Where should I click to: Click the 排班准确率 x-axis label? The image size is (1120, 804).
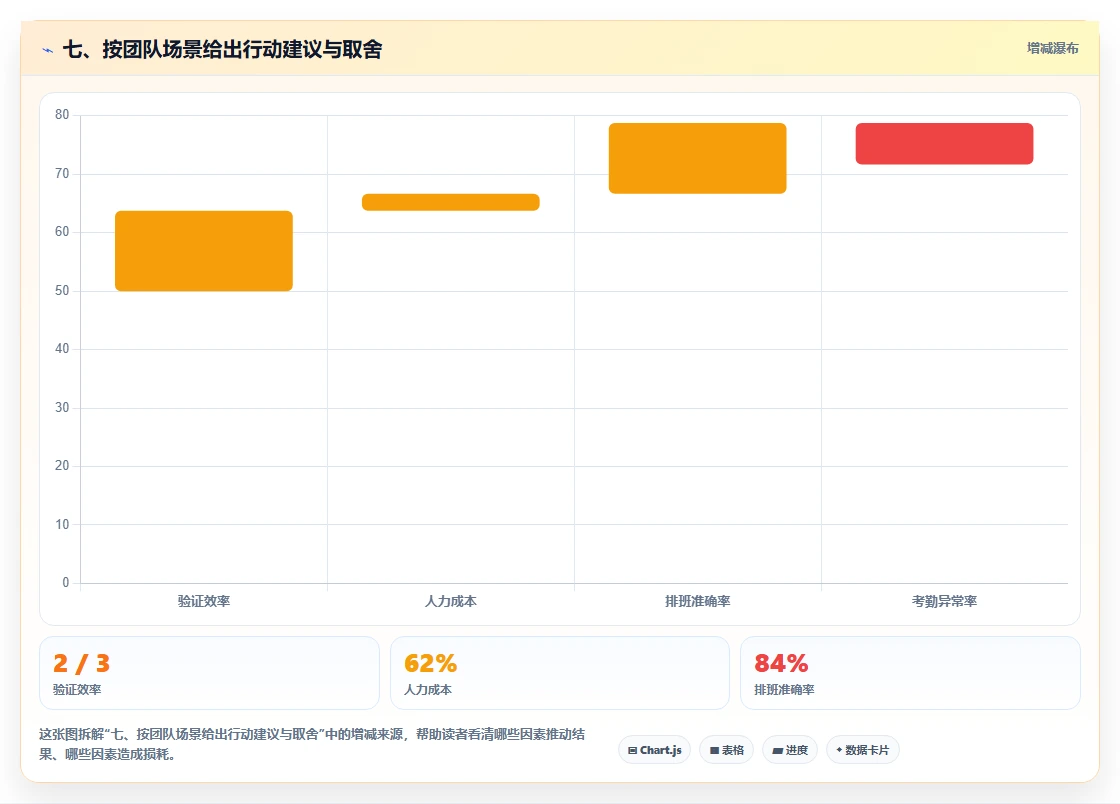coord(697,601)
